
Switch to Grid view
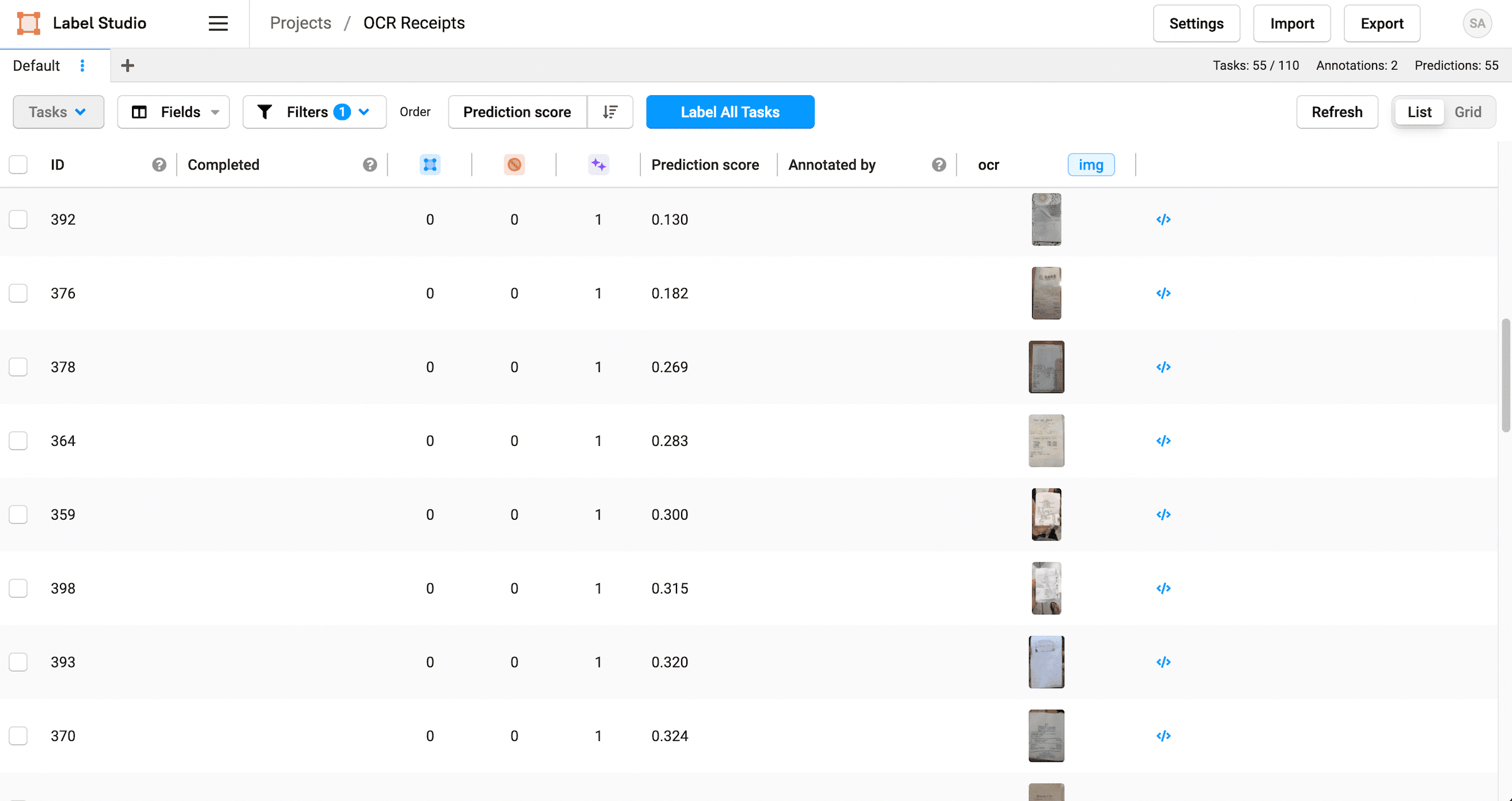[1468, 111]
